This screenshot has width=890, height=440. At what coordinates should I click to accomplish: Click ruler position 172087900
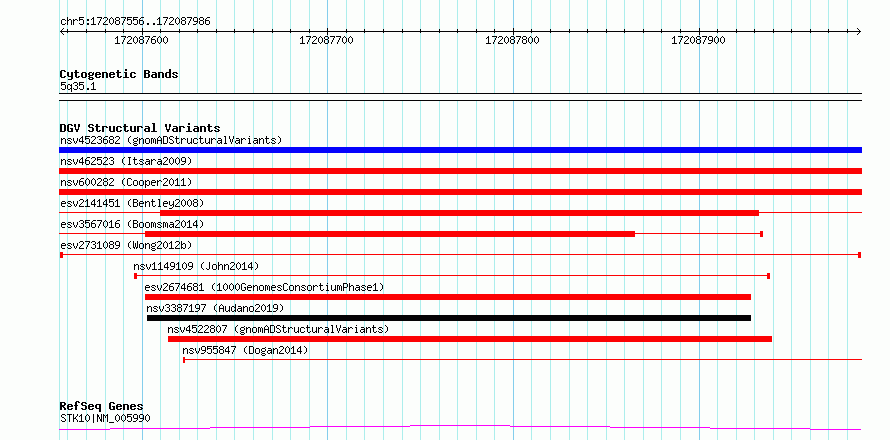698,40
